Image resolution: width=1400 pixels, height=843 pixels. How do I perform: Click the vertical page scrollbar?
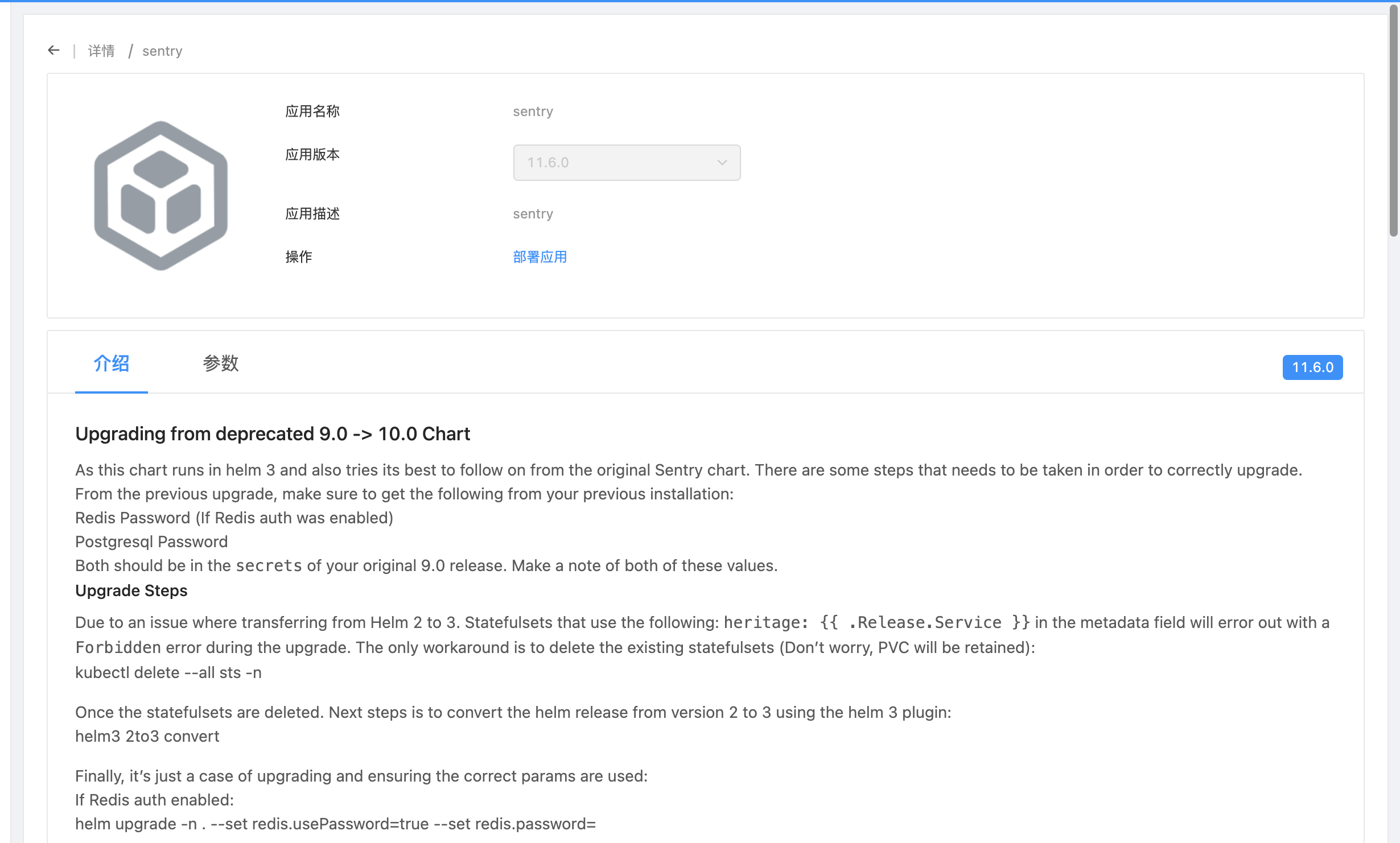pos(1394,119)
